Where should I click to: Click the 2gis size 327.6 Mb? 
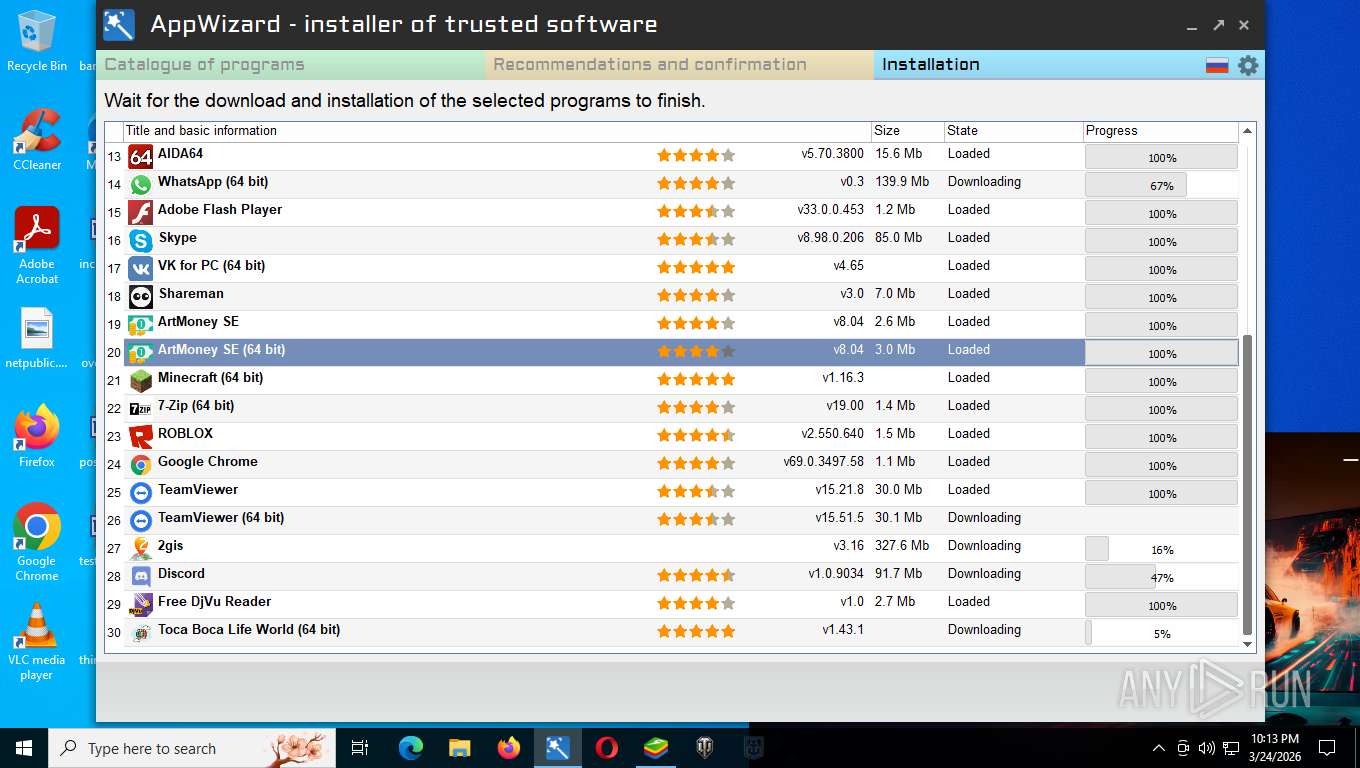click(902, 546)
